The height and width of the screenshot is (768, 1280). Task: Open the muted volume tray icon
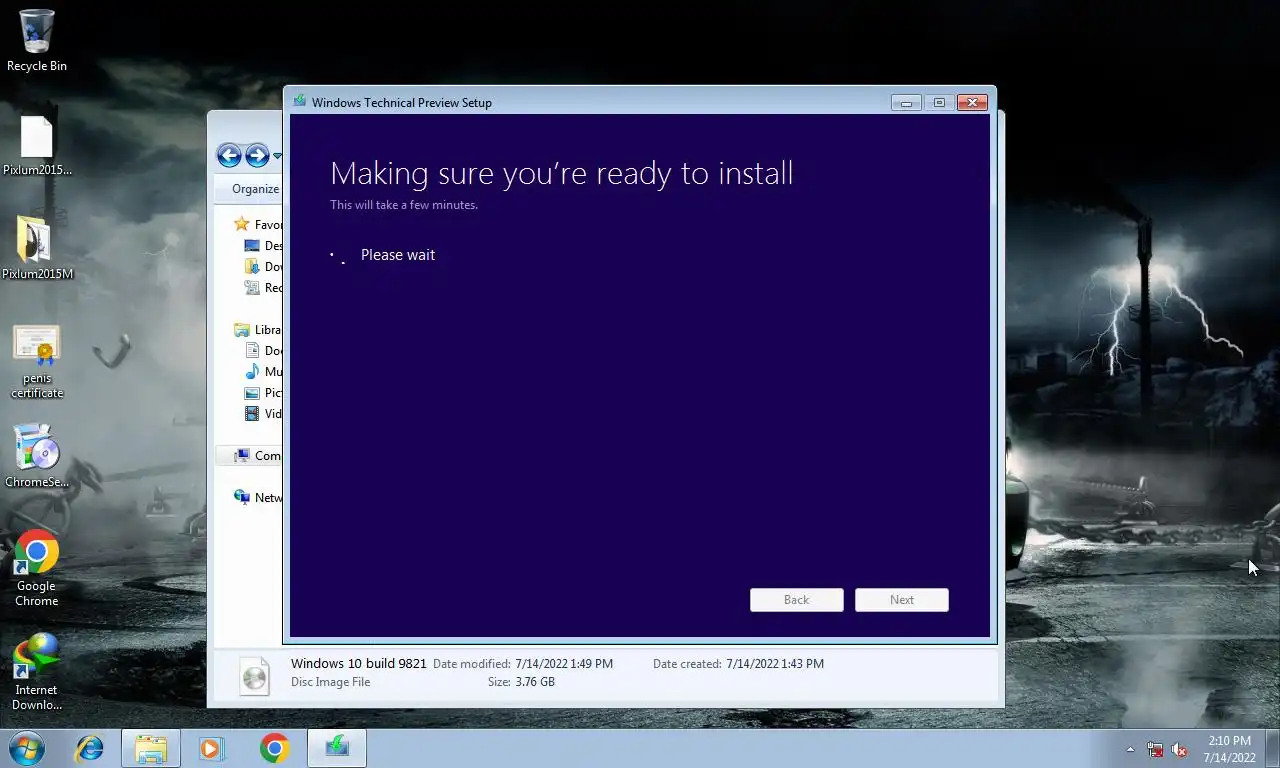[1180, 749]
